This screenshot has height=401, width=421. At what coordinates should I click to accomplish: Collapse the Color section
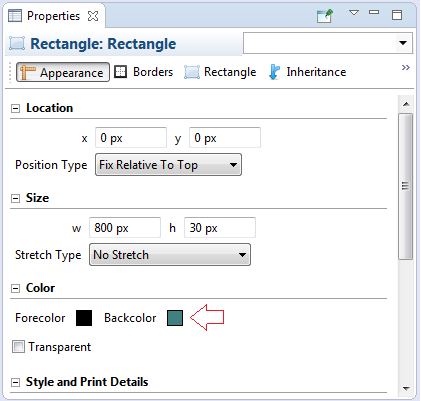(x=15, y=288)
